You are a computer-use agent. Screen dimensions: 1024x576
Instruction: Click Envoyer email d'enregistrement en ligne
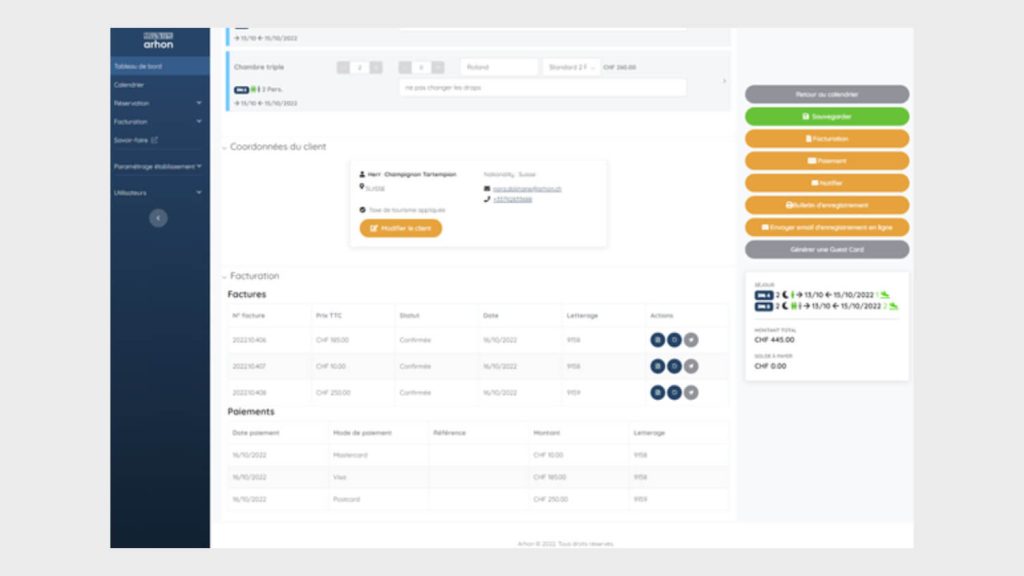(x=827, y=227)
